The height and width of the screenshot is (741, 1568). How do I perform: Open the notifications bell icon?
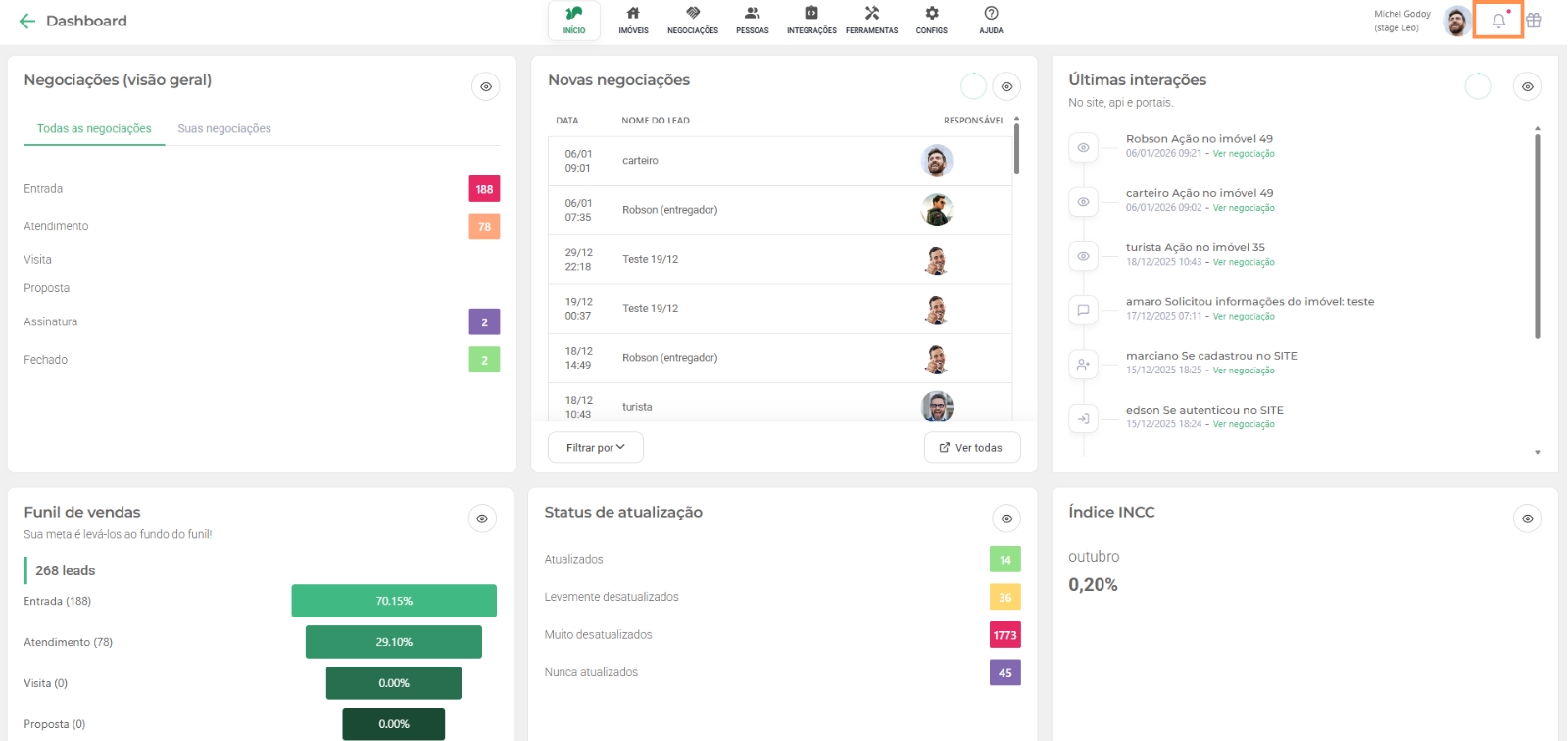pyautogui.click(x=1498, y=21)
